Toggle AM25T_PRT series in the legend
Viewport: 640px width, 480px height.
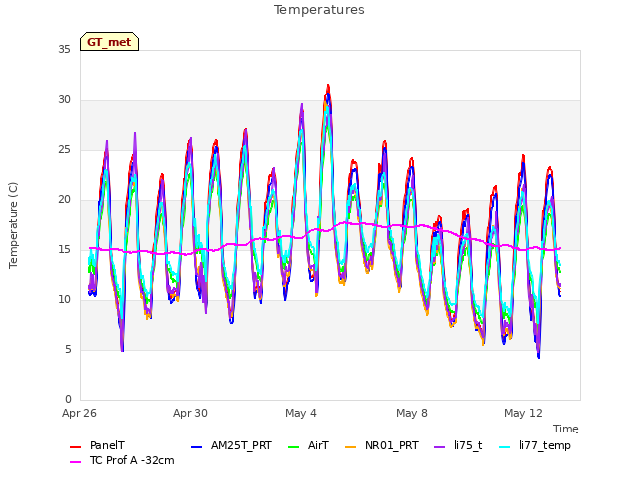[231, 445]
